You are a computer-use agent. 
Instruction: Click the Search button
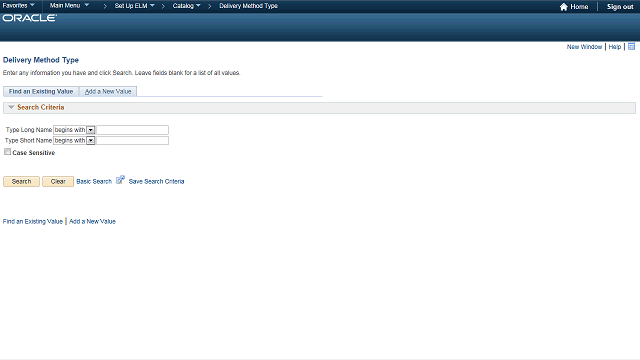tap(21, 181)
